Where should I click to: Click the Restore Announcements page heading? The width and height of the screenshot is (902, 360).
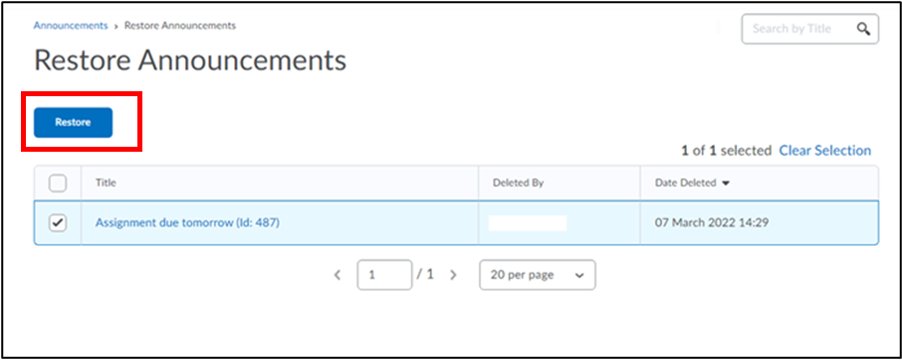click(x=190, y=60)
